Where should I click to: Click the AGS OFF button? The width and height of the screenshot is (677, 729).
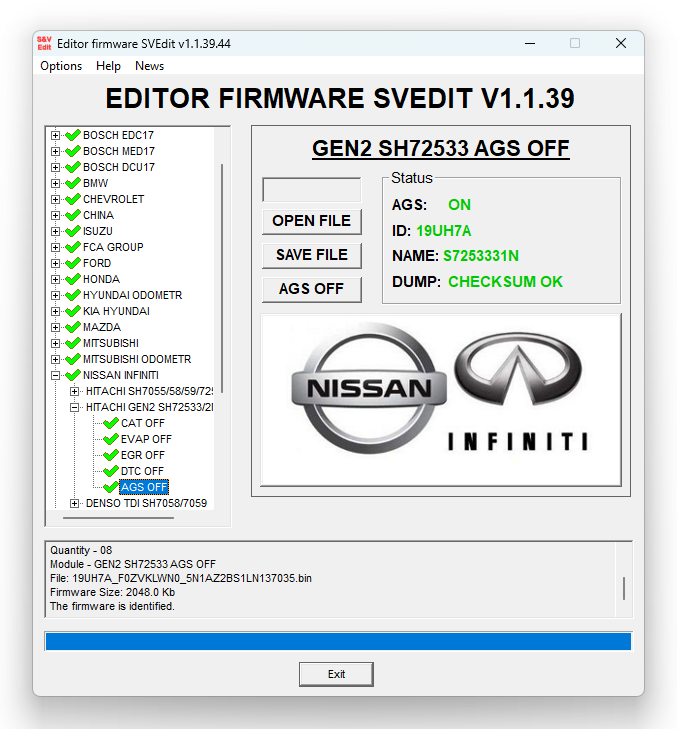(312, 289)
